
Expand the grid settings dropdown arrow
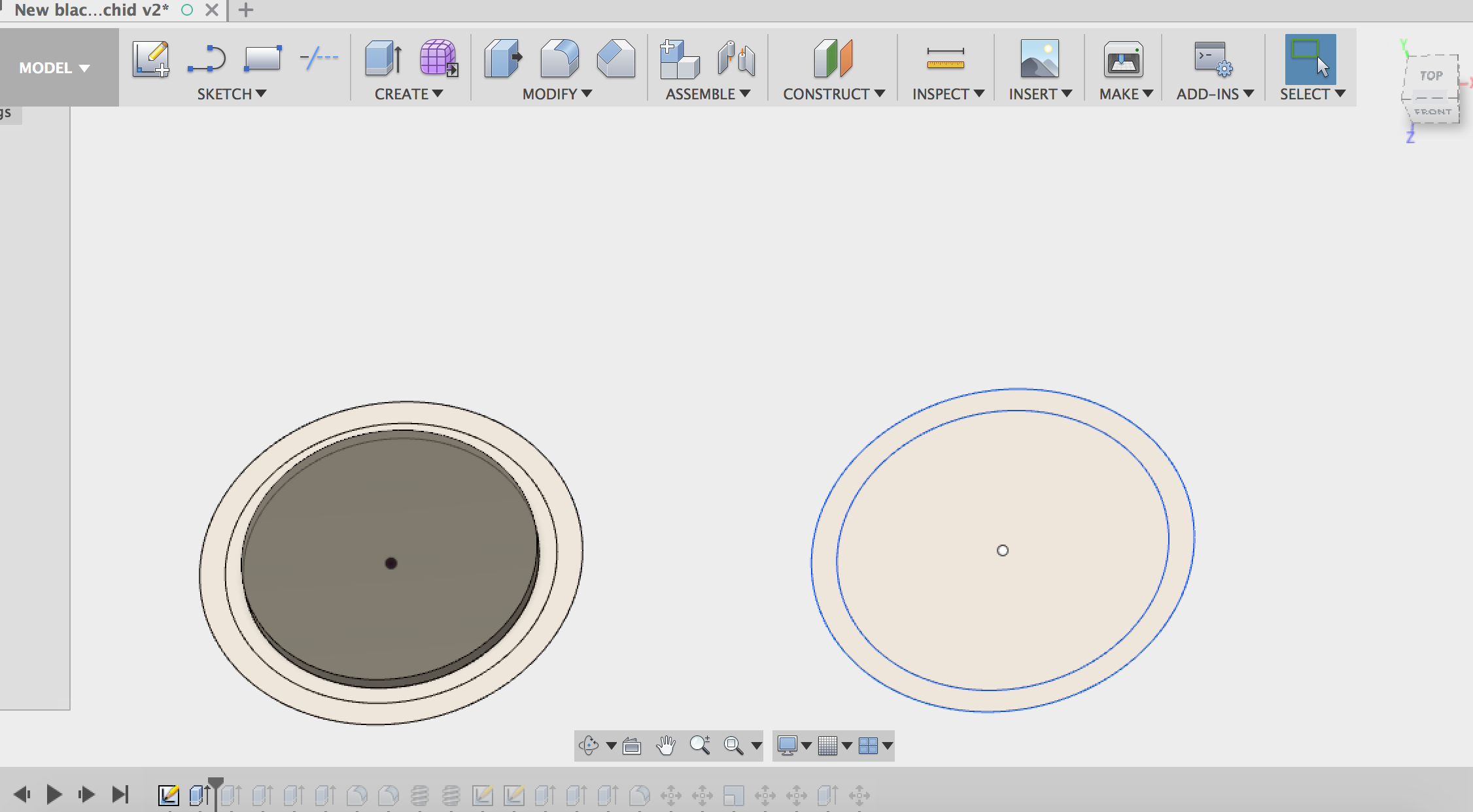[847, 746]
